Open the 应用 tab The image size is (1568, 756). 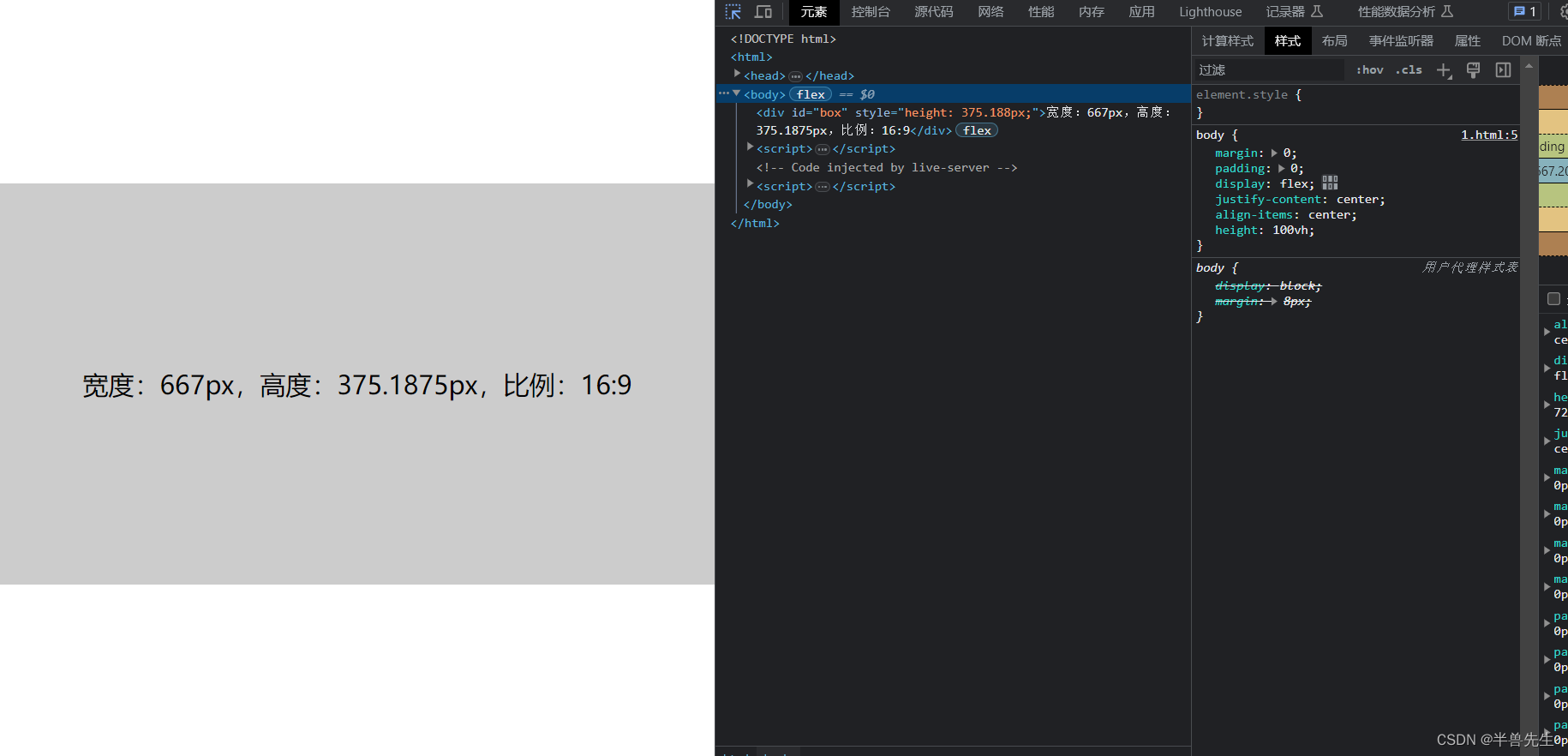tap(1141, 12)
